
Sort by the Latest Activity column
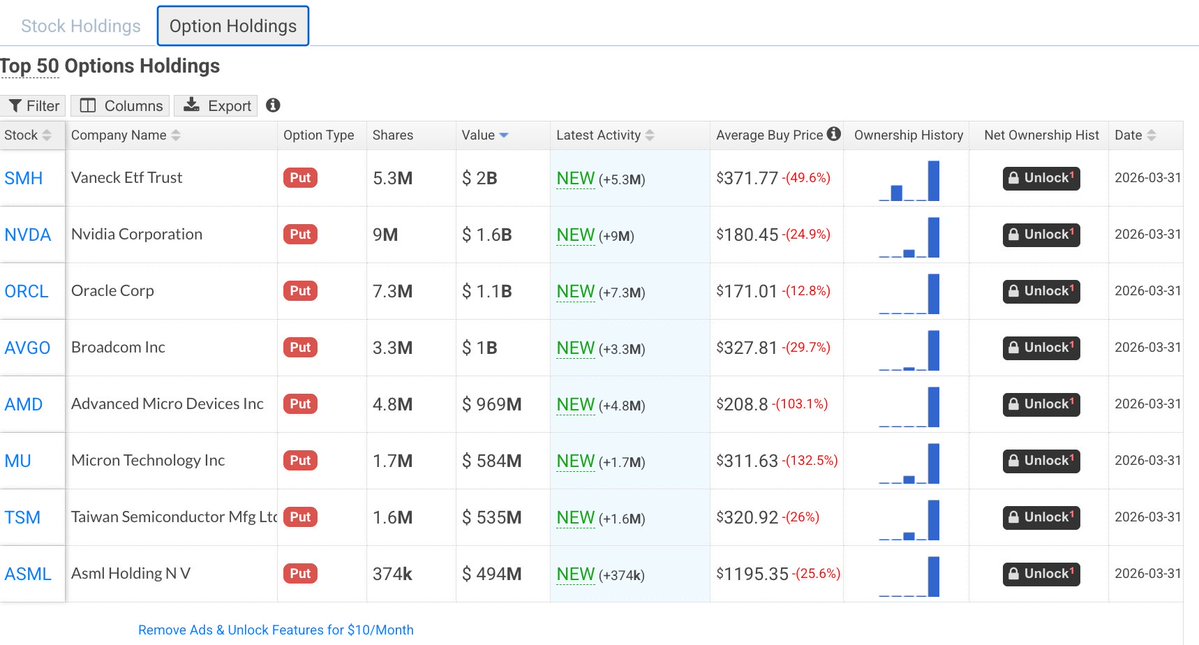(605, 135)
